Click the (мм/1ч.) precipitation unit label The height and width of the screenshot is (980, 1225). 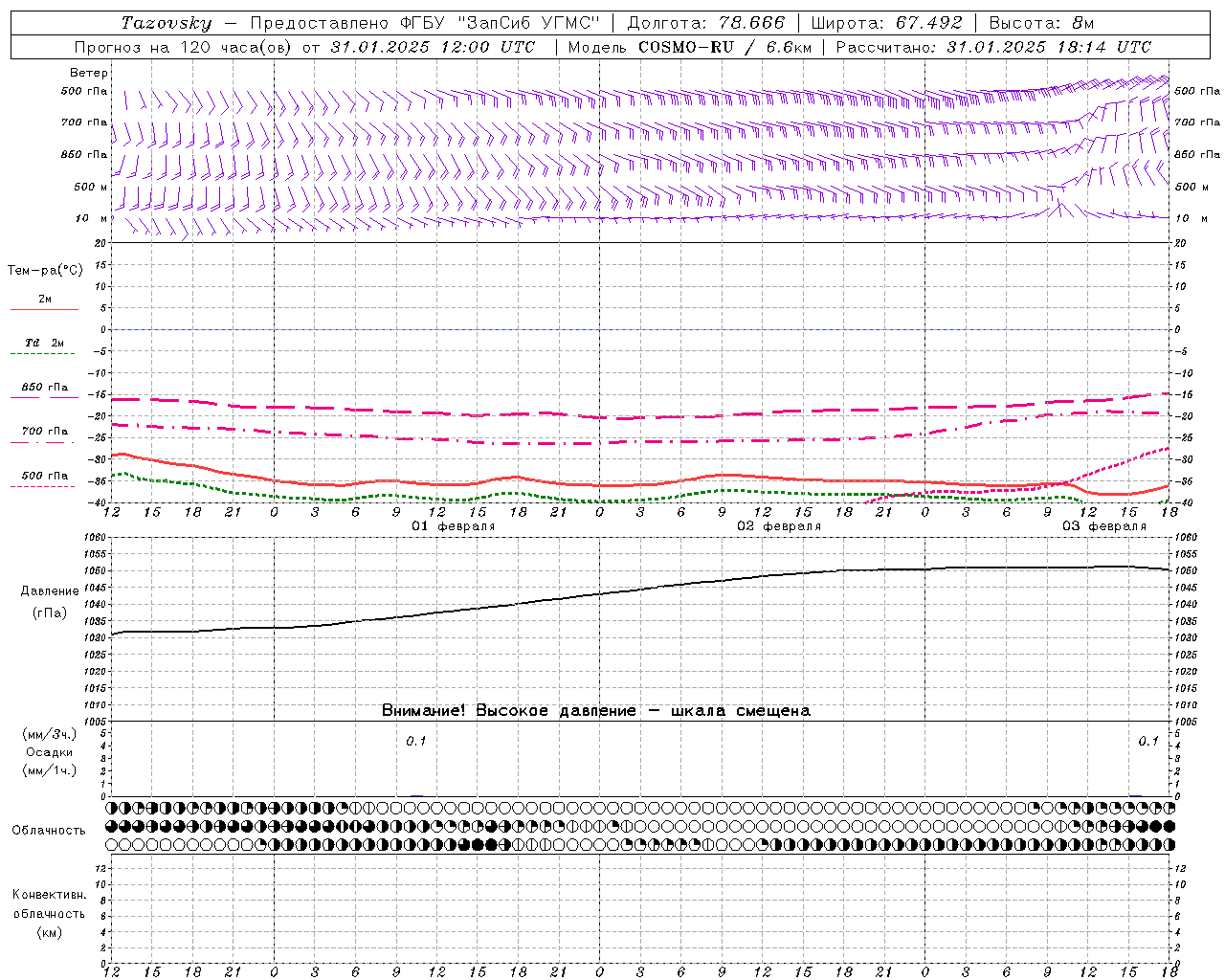click(50, 770)
